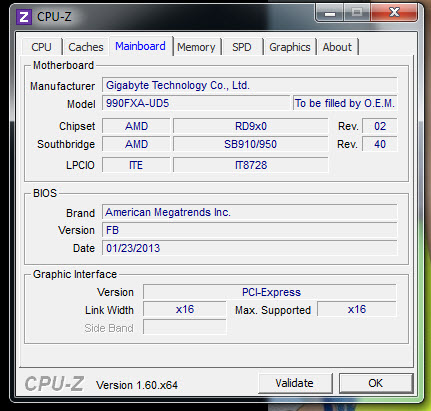Screen dimensions: 431x411
Task: Close the CPU-Z window
Action: pyautogui.click(x=395, y=13)
